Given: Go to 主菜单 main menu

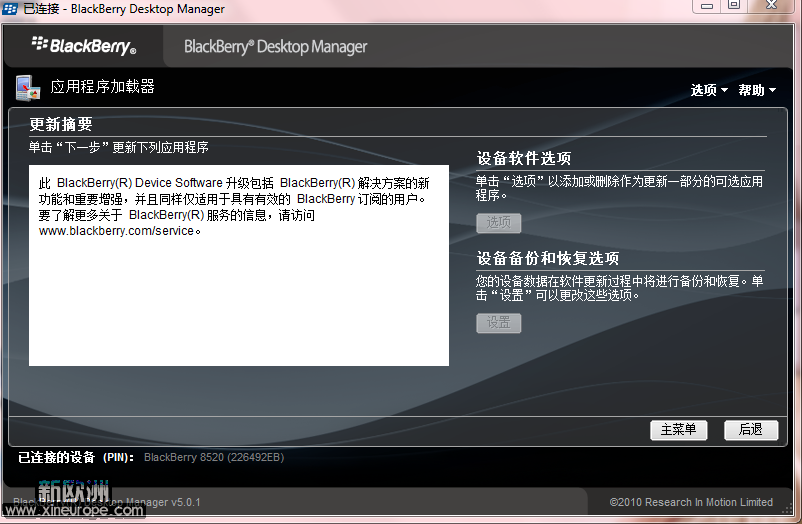Looking at the screenshot, I should tap(679, 430).
